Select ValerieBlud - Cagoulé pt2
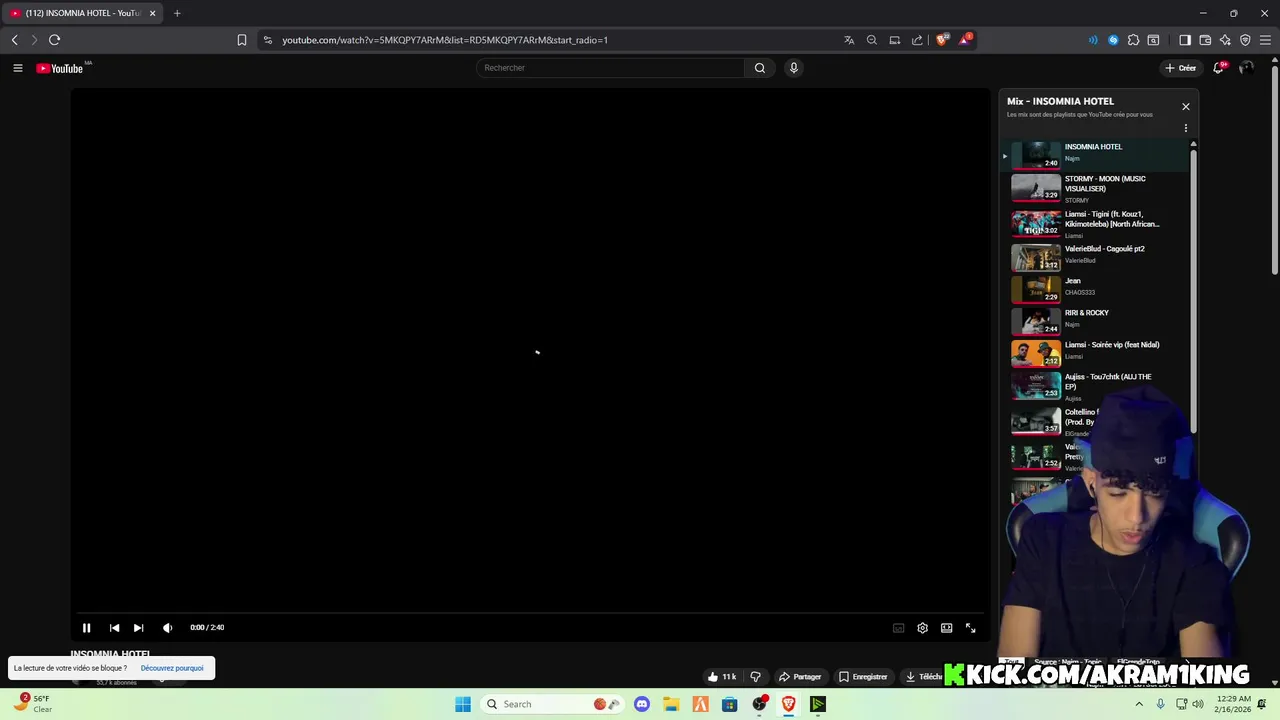The width and height of the screenshot is (1280, 720). [x=1096, y=257]
